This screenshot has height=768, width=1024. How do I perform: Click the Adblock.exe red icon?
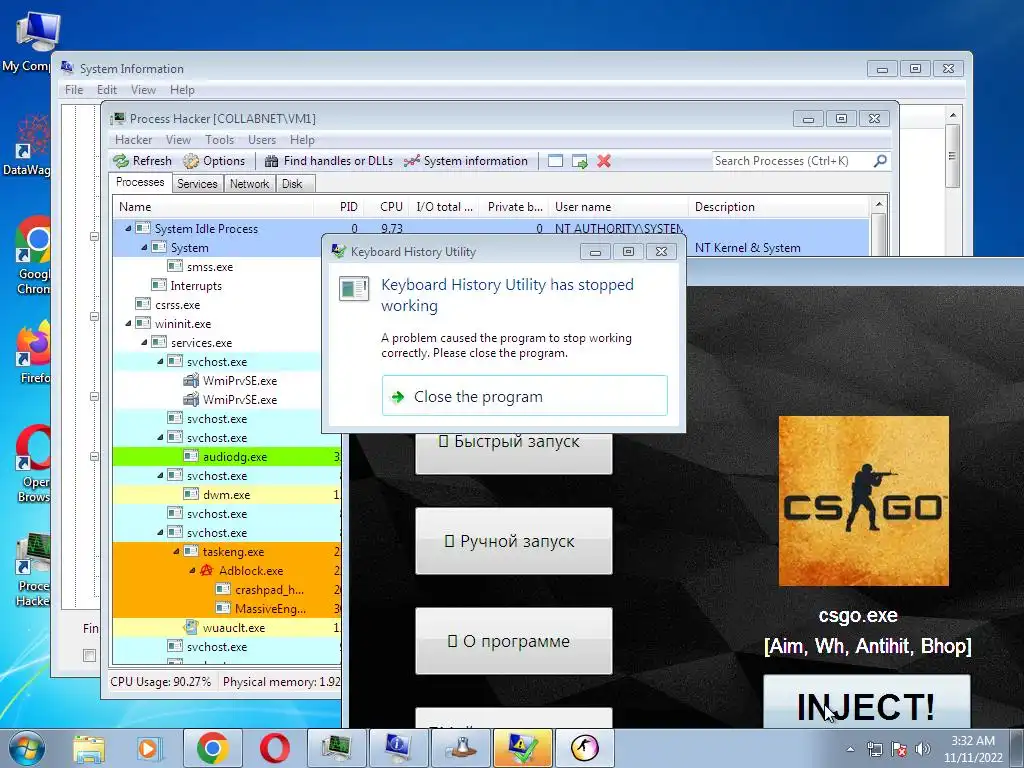[206, 570]
